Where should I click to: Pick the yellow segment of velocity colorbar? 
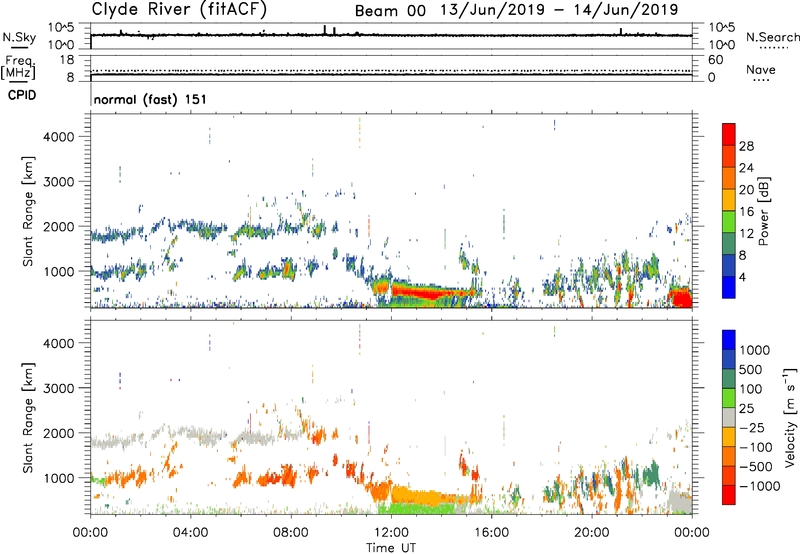tap(729, 437)
